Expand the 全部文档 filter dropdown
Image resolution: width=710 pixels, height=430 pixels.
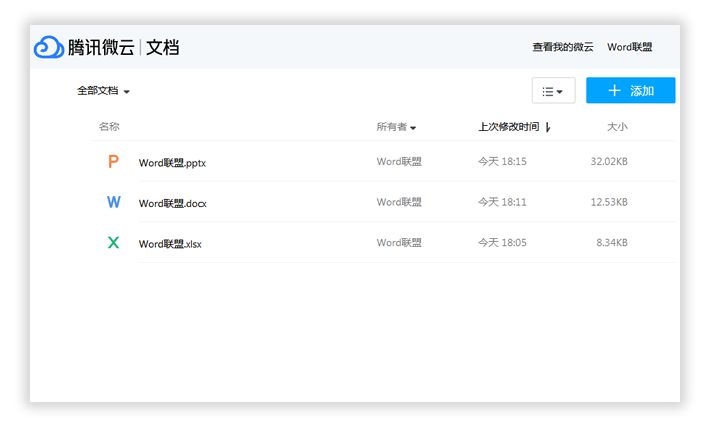coord(103,91)
